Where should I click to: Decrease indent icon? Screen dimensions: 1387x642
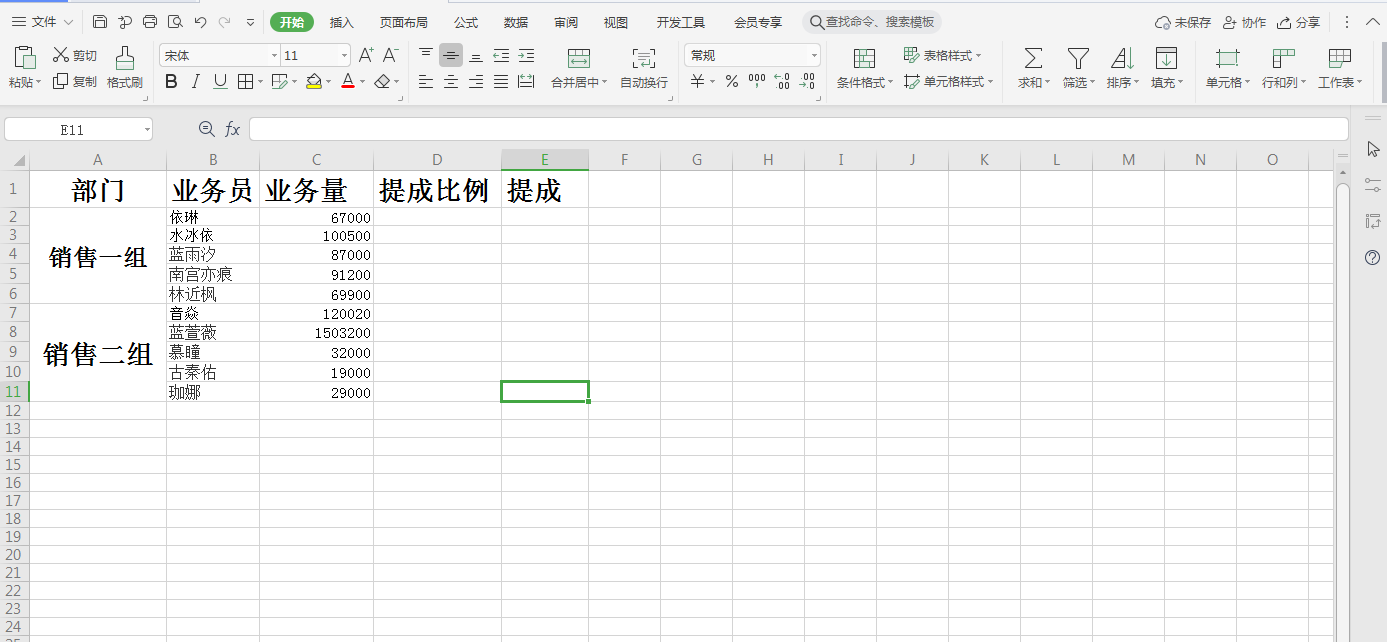click(x=501, y=56)
